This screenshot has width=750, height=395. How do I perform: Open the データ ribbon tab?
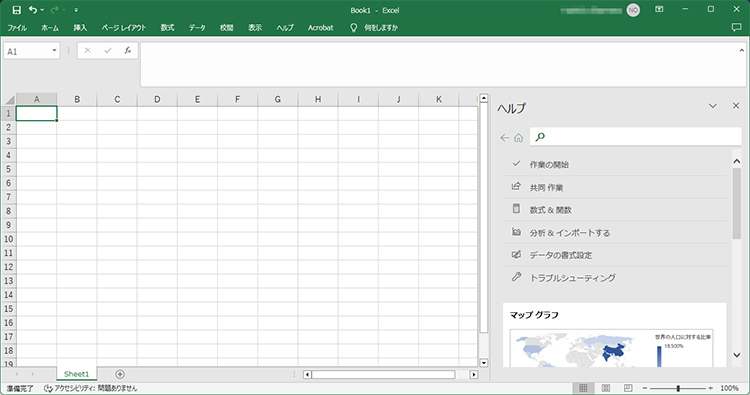(x=197, y=28)
